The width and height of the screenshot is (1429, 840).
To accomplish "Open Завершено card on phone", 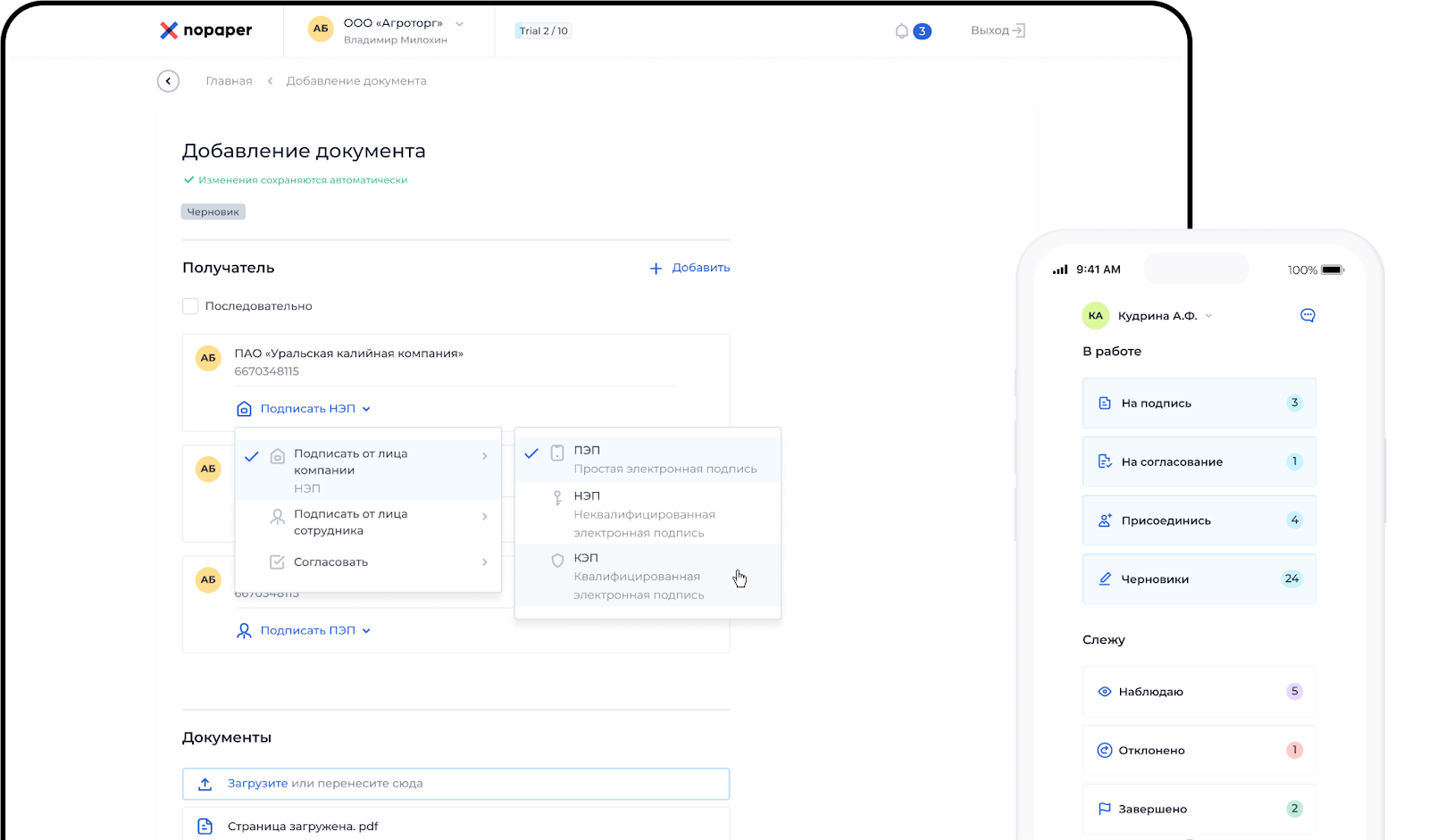I will [1199, 810].
